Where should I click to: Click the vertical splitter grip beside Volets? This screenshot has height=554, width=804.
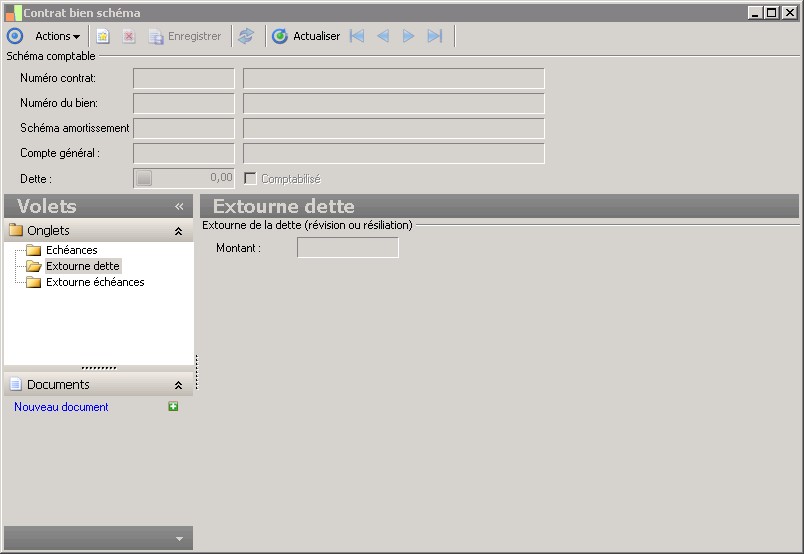tap(196, 372)
